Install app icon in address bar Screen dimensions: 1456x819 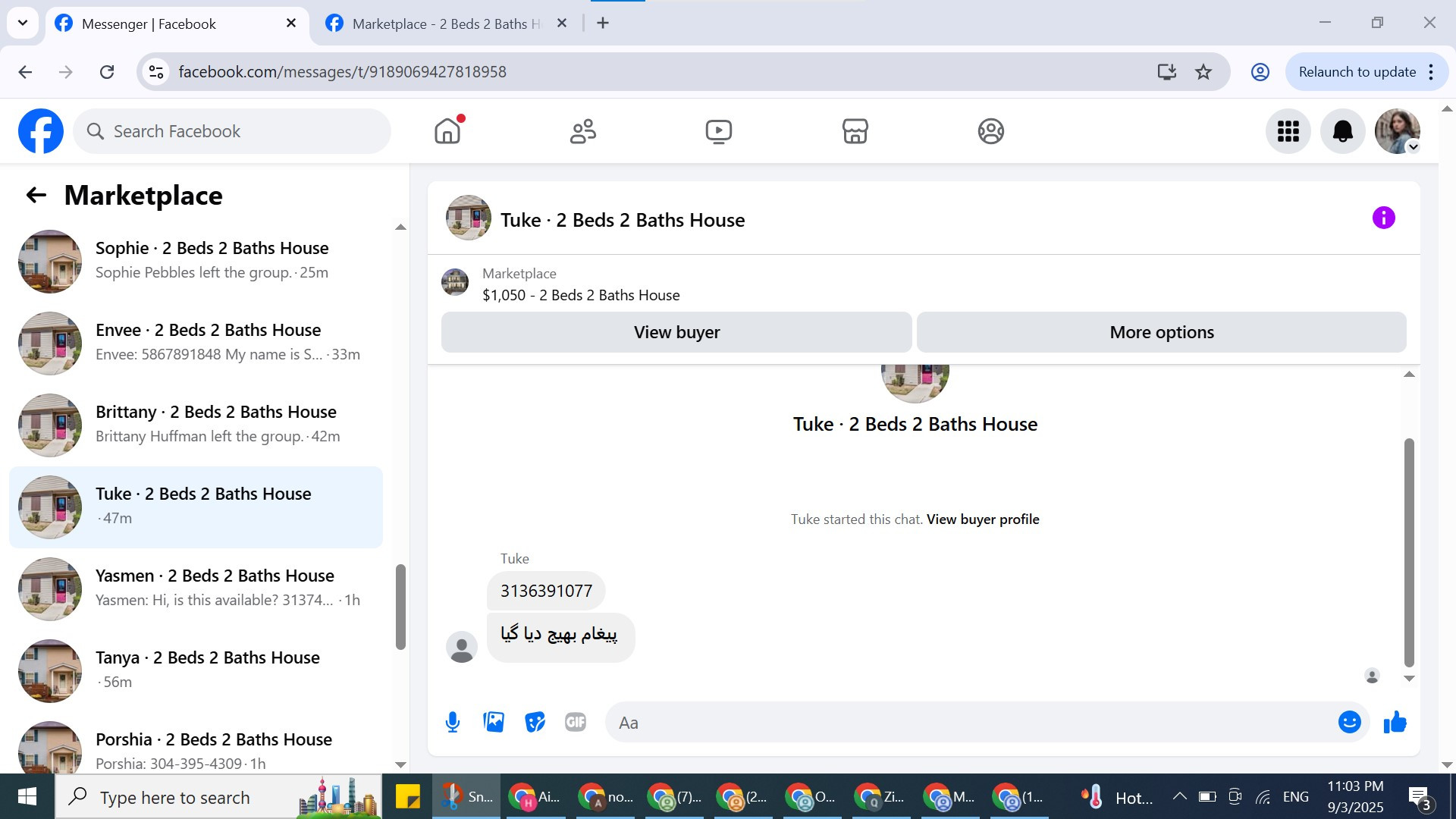(1166, 72)
